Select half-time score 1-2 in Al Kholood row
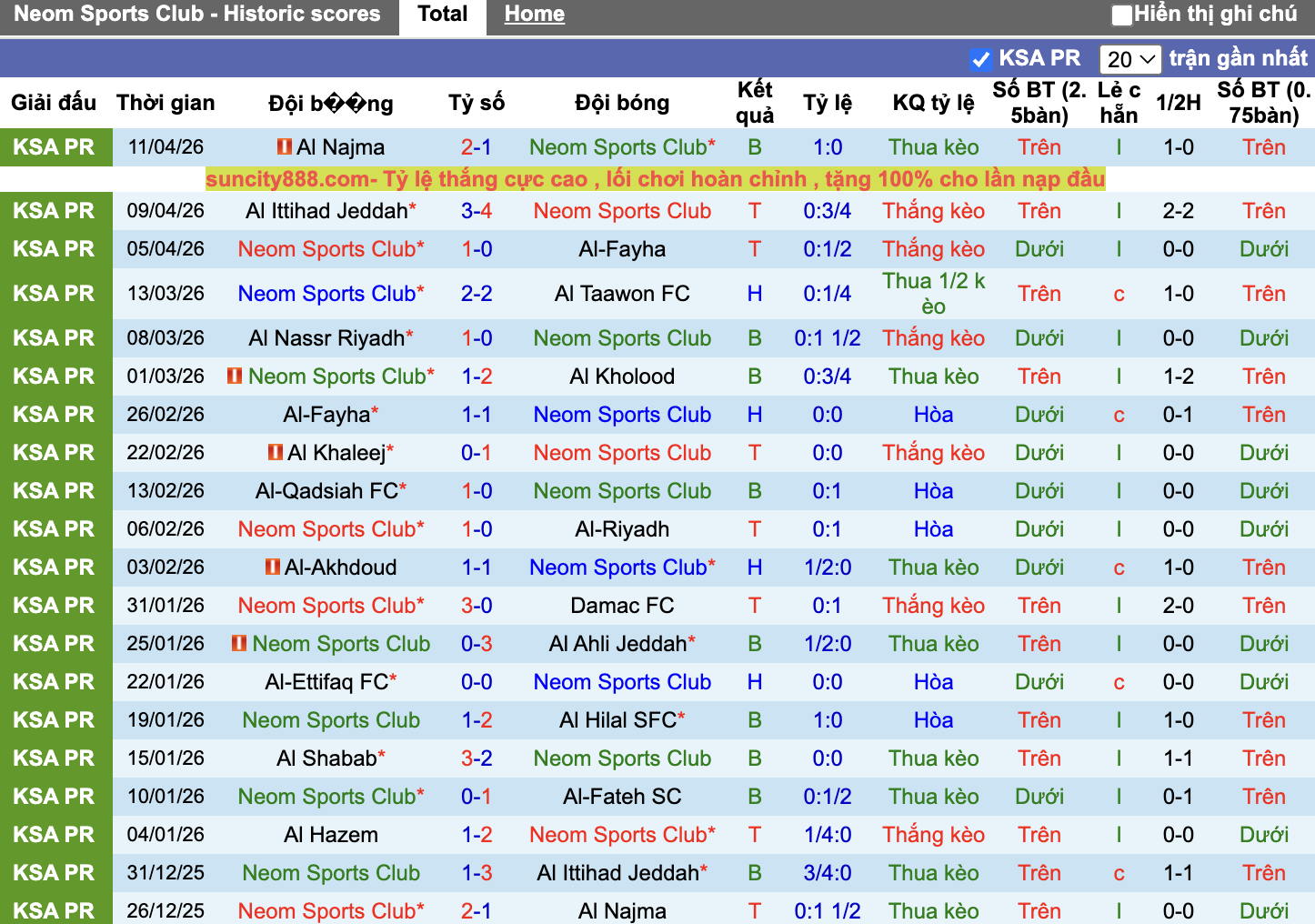Image resolution: width=1315 pixels, height=924 pixels. tap(1178, 377)
